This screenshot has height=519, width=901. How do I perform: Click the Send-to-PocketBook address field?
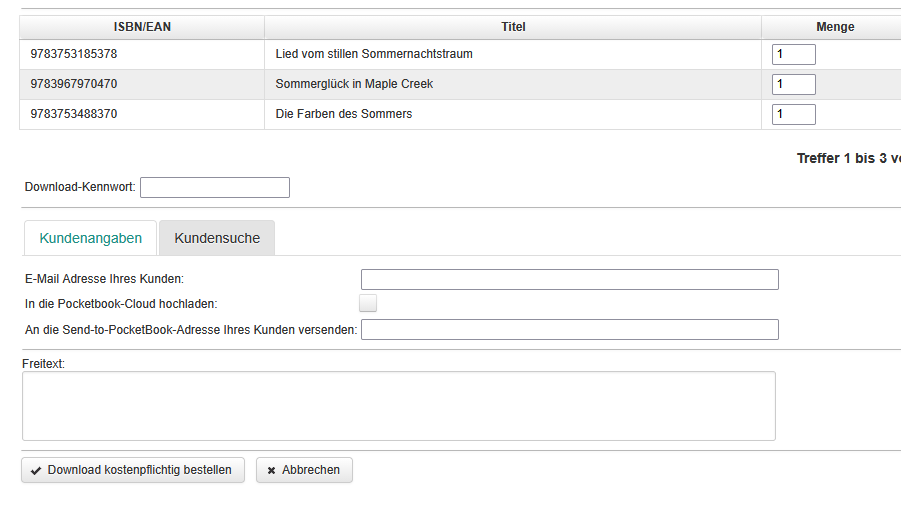coord(569,330)
